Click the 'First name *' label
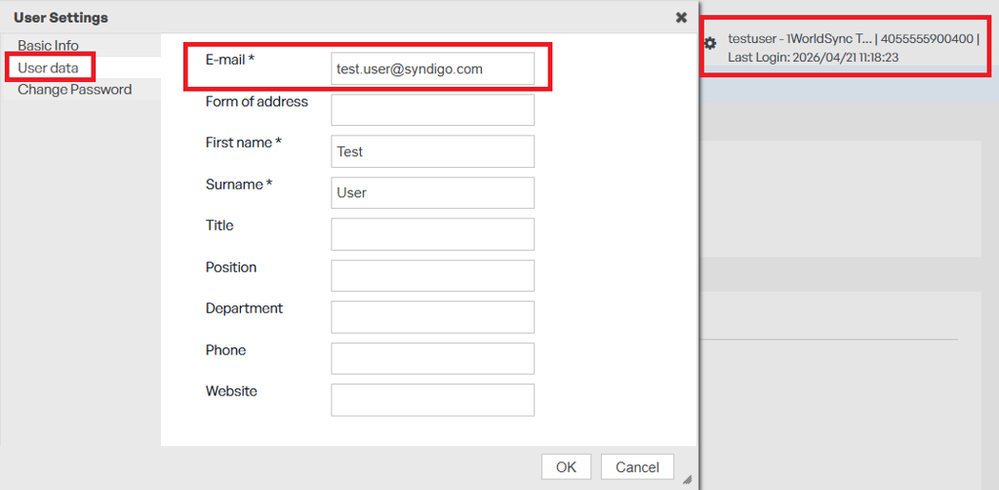Screen dimensions: 999x490 tap(243, 143)
